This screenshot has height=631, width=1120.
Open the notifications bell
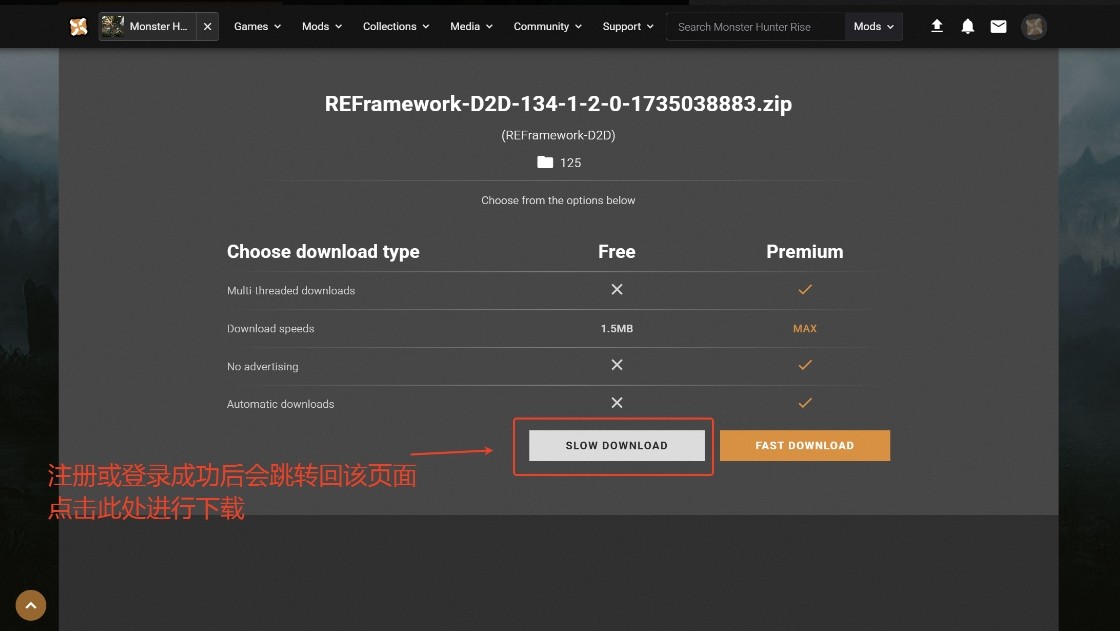pyautogui.click(x=967, y=27)
